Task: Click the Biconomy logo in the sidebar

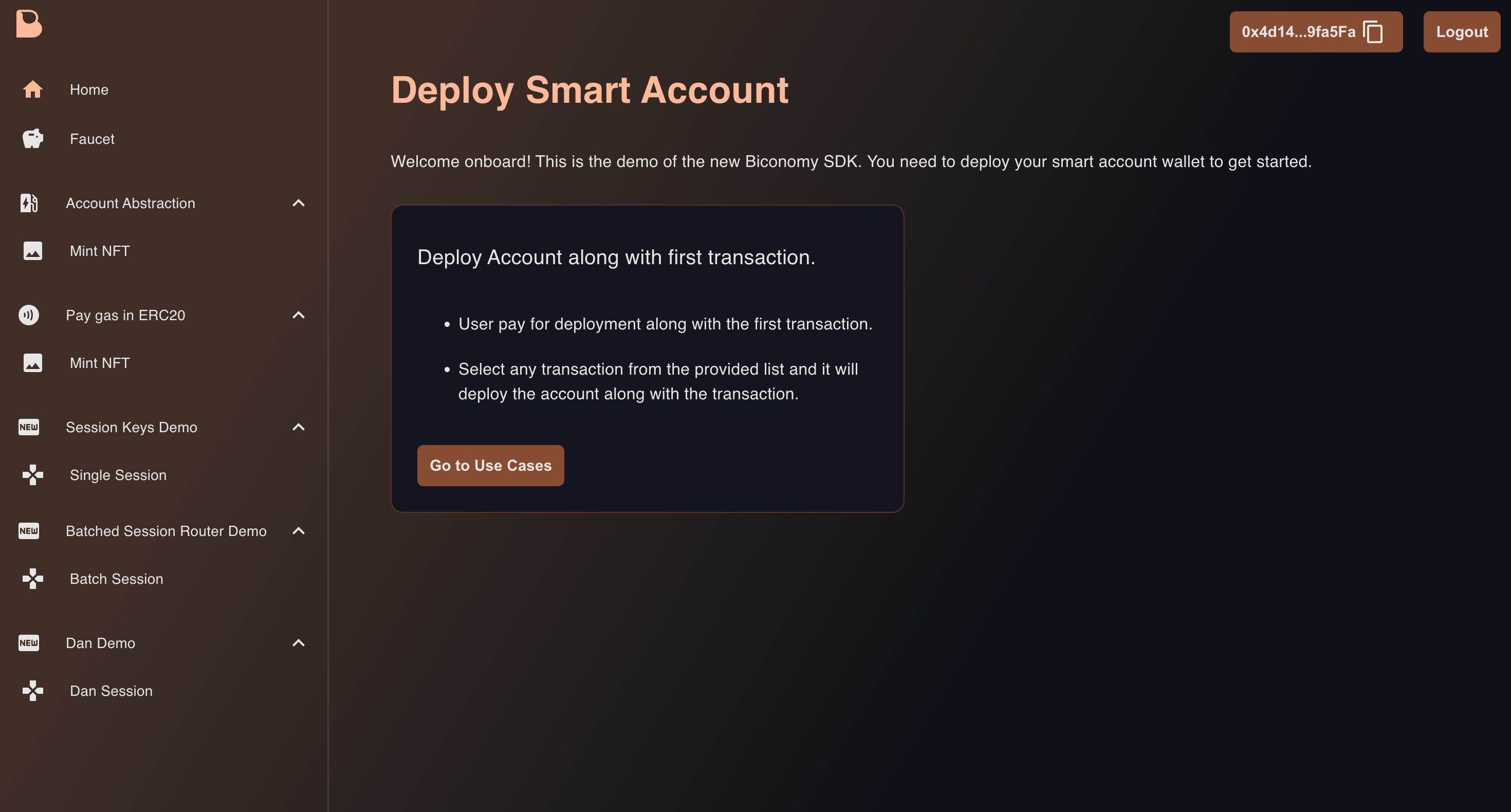Action: [x=29, y=24]
